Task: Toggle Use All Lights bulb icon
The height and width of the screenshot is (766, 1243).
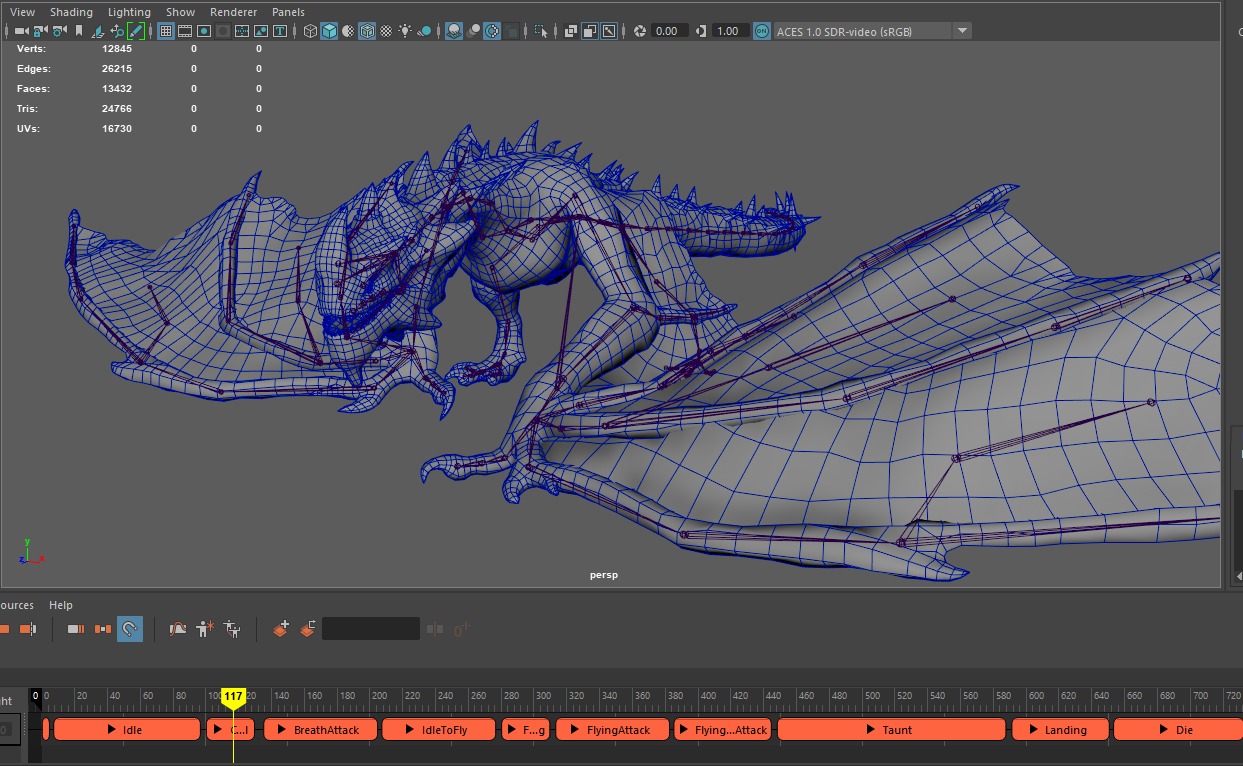Action: coord(405,31)
